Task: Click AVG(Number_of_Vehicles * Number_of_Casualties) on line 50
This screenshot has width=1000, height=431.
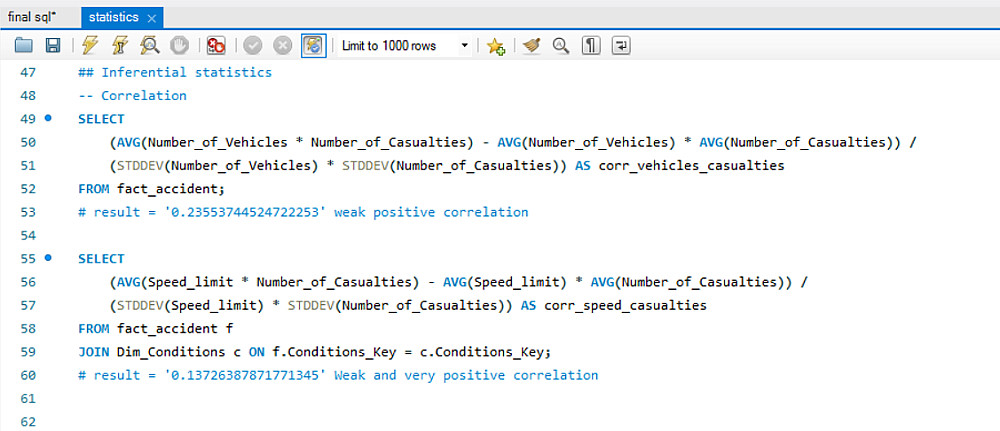Action: click(x=294, y=142)
